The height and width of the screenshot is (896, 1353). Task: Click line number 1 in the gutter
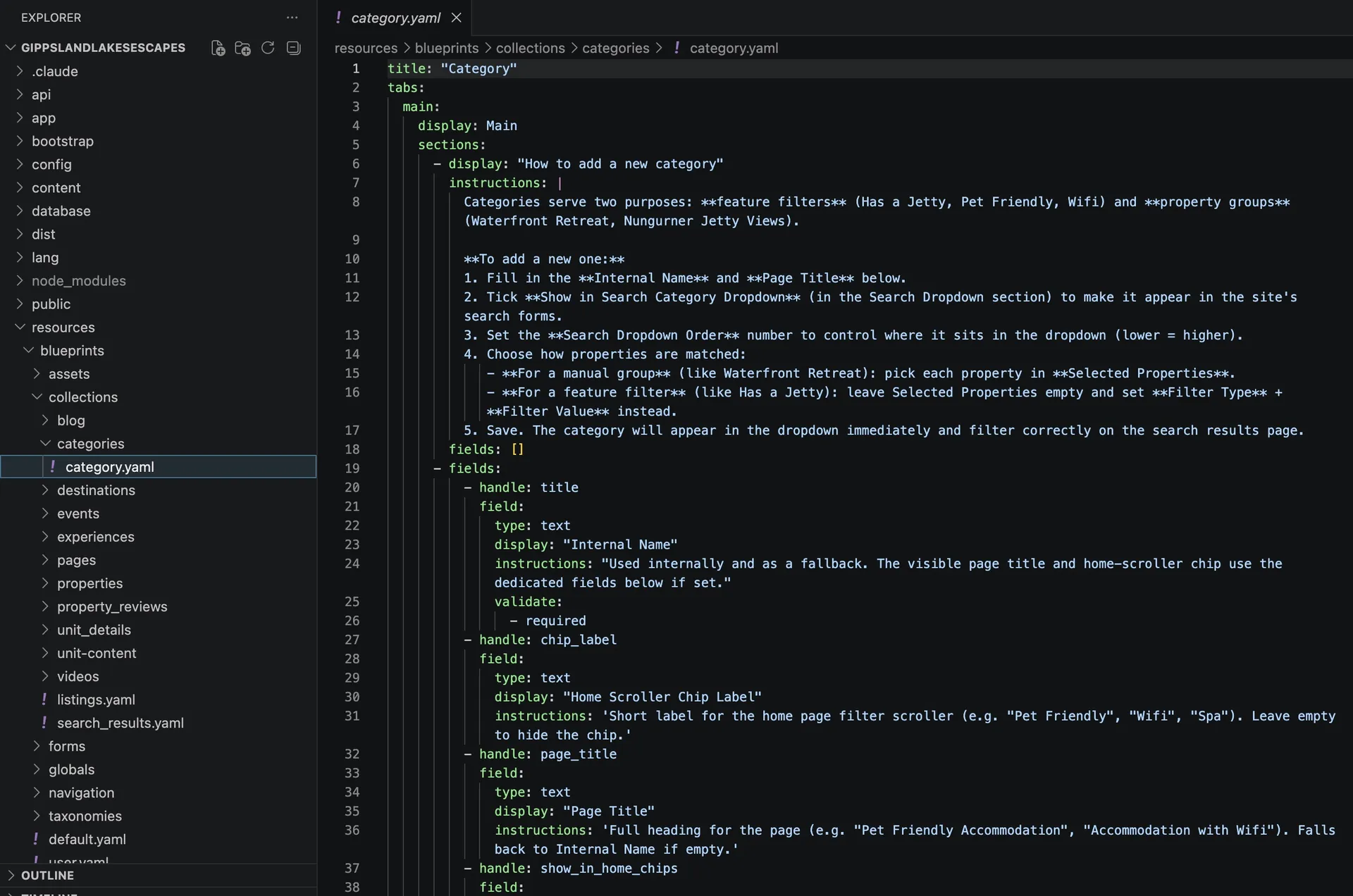click(x=356, y=68)
